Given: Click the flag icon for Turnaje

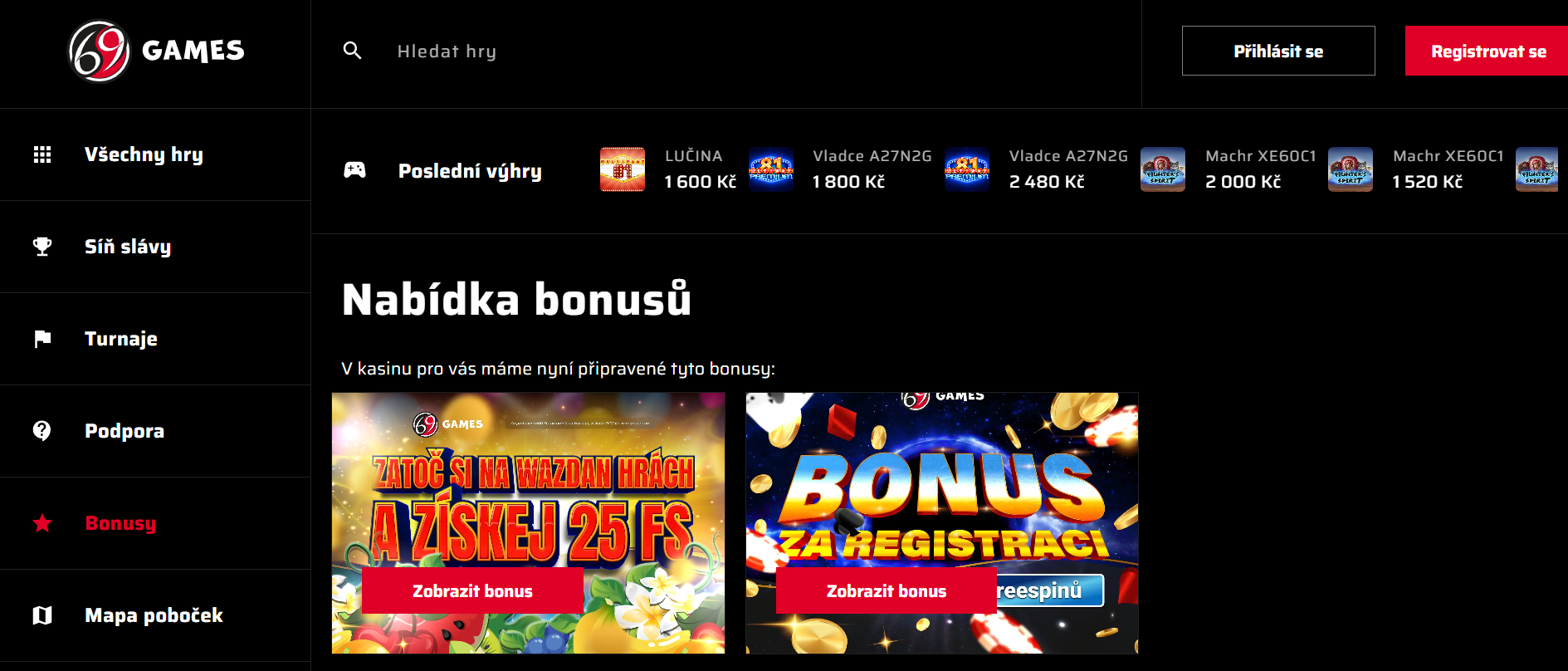Looking at the screenshot, I should [x=42, y=339].
